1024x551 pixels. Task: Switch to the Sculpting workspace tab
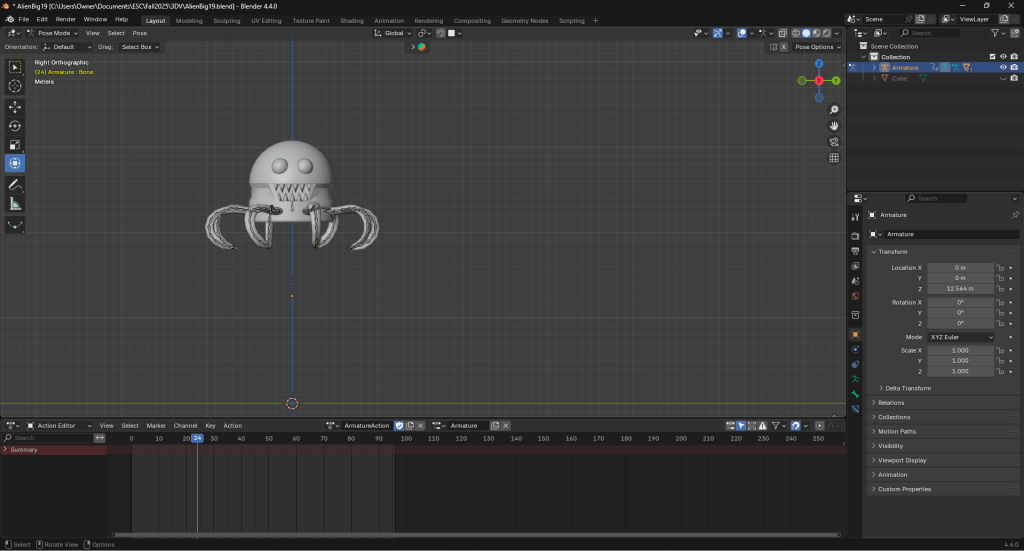[x=226, y=20]
